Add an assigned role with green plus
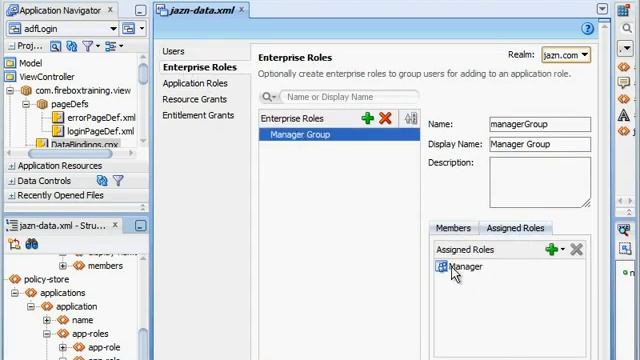640x360 pixels. tap(551, 249)
